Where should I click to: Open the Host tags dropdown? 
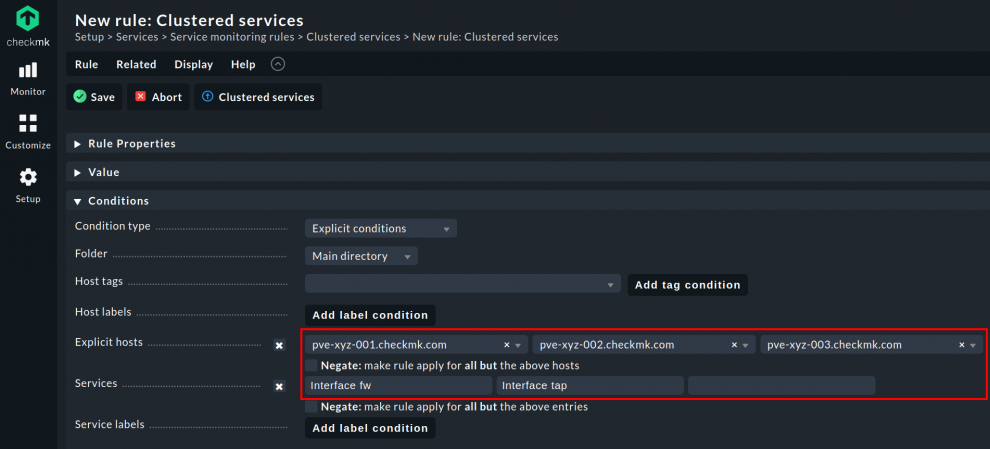[463, 285]
